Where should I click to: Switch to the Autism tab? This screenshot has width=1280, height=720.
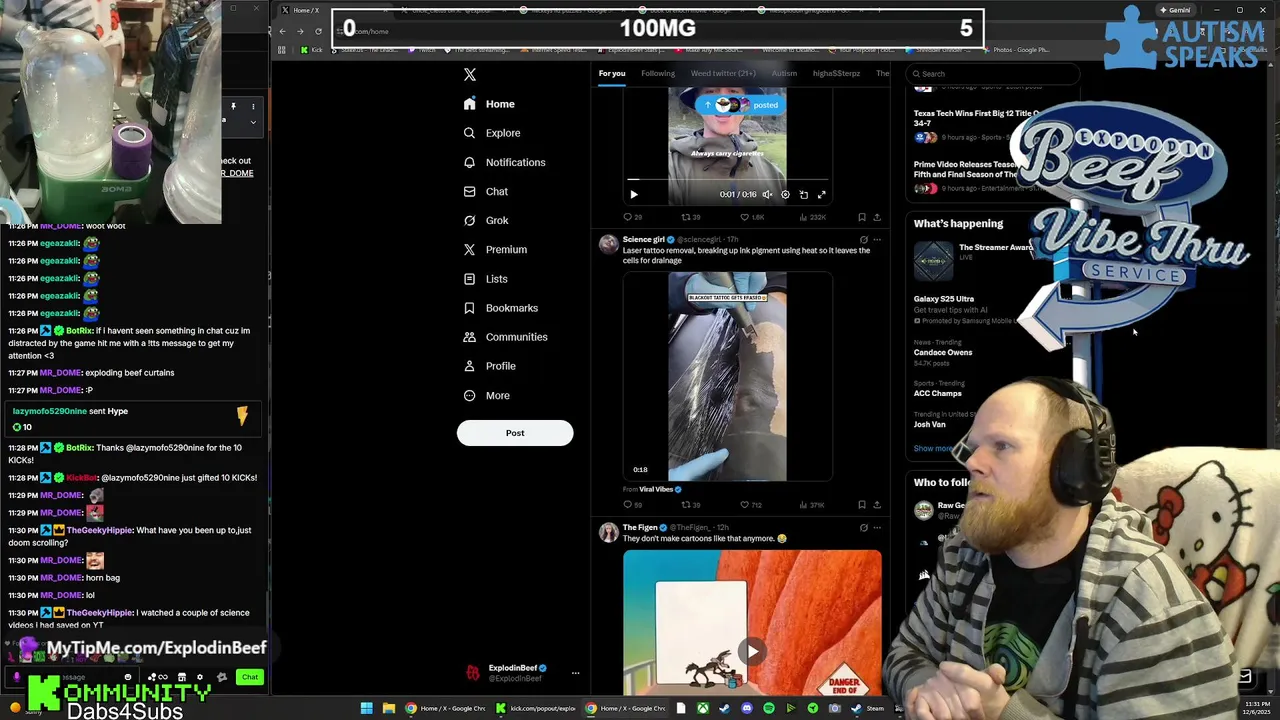pyautogui.click(x=784, y=73)
